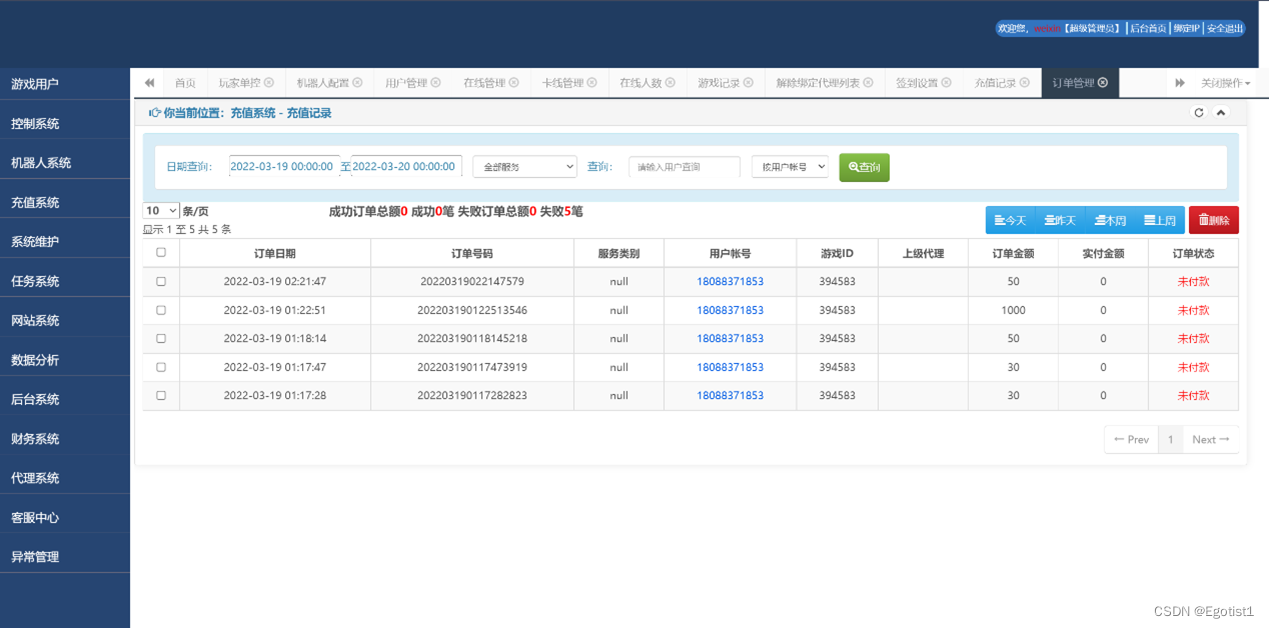
Task: Toggle the select-all checkbox in table header
Action: tap(161, 253)
